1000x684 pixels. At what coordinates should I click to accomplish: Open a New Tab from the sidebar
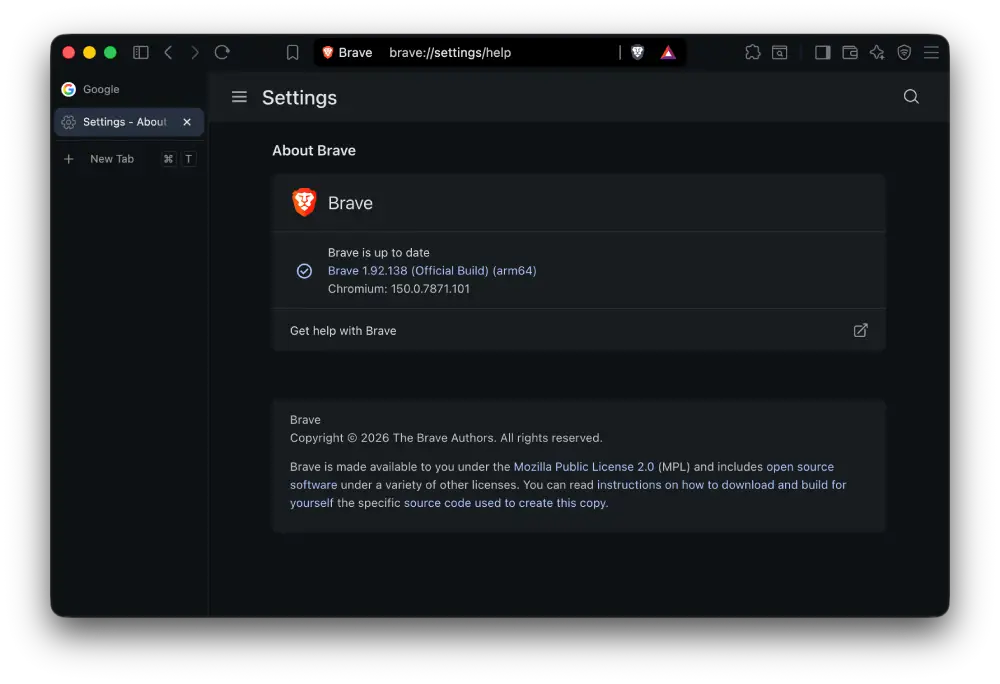coord(129,159)
